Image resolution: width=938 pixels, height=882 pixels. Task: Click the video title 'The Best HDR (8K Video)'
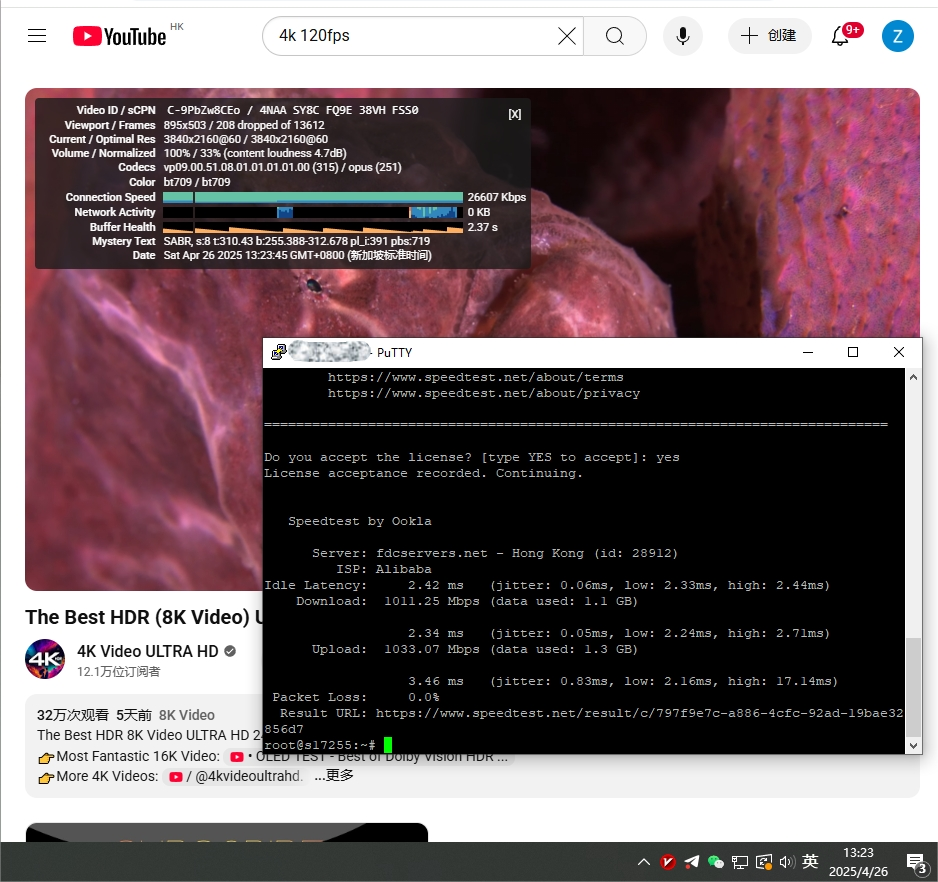138,617
